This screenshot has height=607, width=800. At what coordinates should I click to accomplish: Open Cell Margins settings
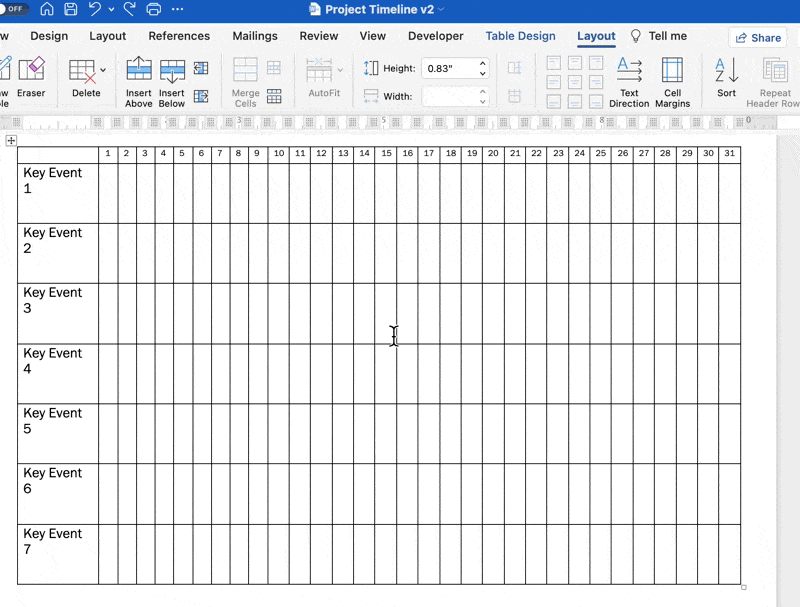coord(672,82)
